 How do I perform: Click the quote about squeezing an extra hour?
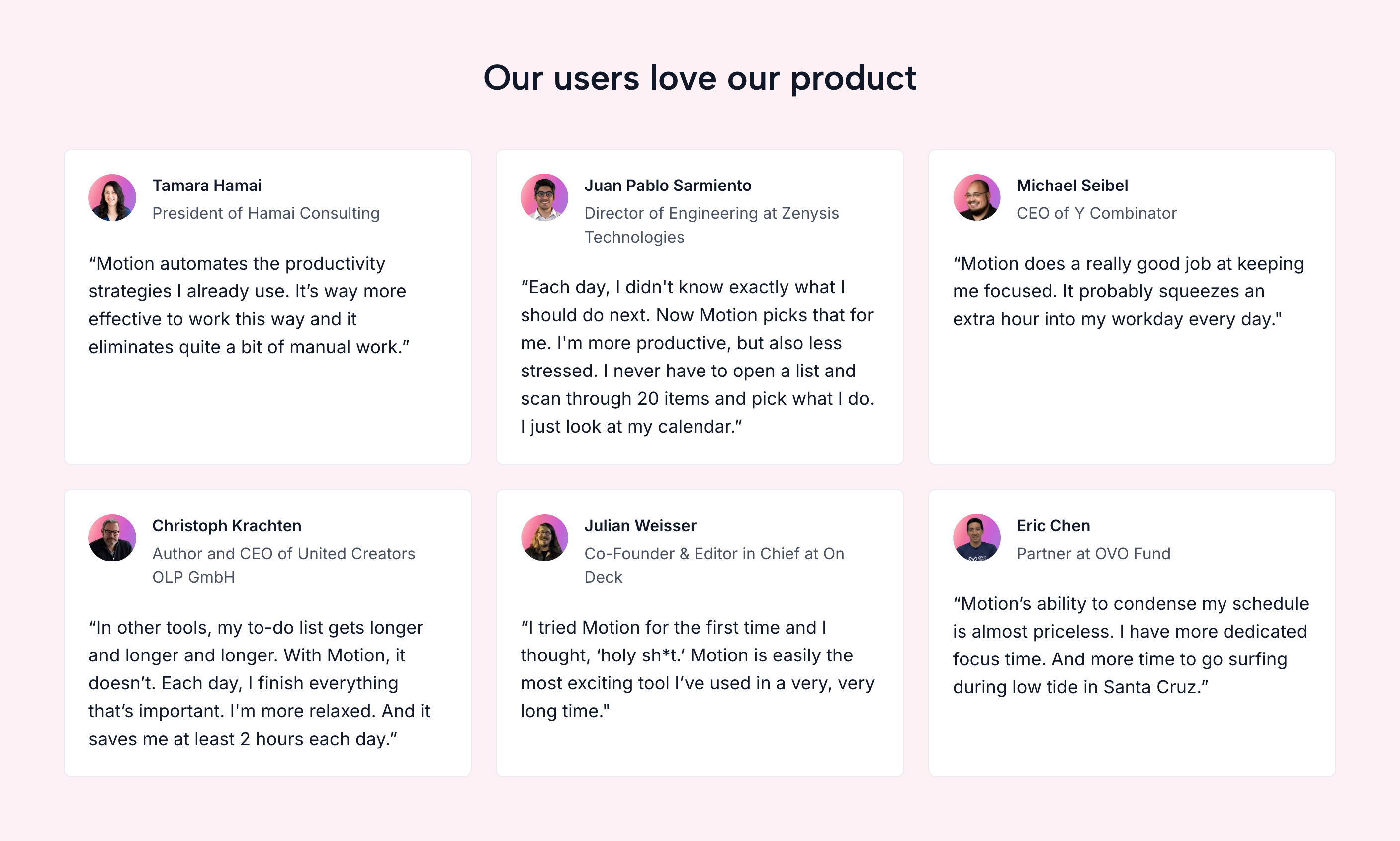(x=1128, y=291)
